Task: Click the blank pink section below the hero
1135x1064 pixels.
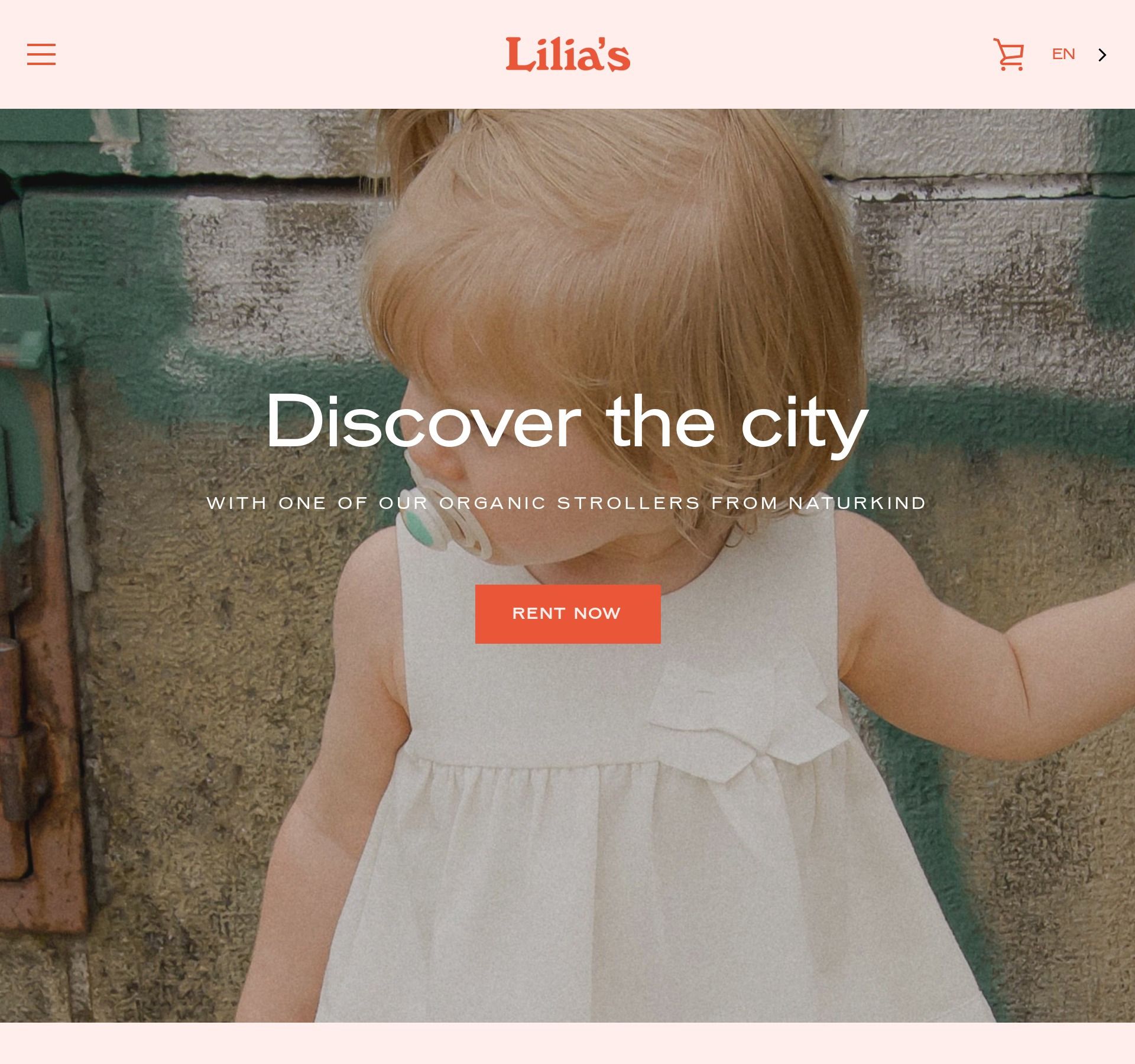Action: (x=567, y=1043)
